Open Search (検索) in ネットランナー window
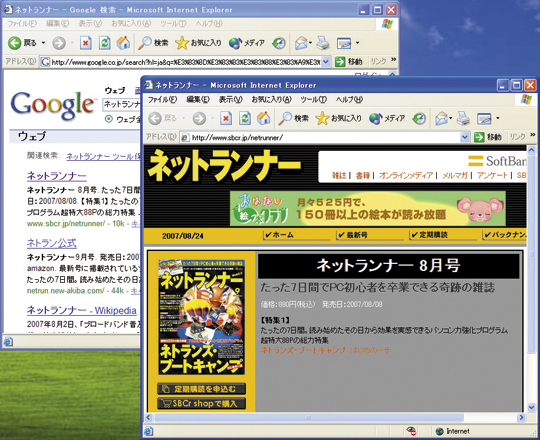540x440 pixels. [294, 118]
